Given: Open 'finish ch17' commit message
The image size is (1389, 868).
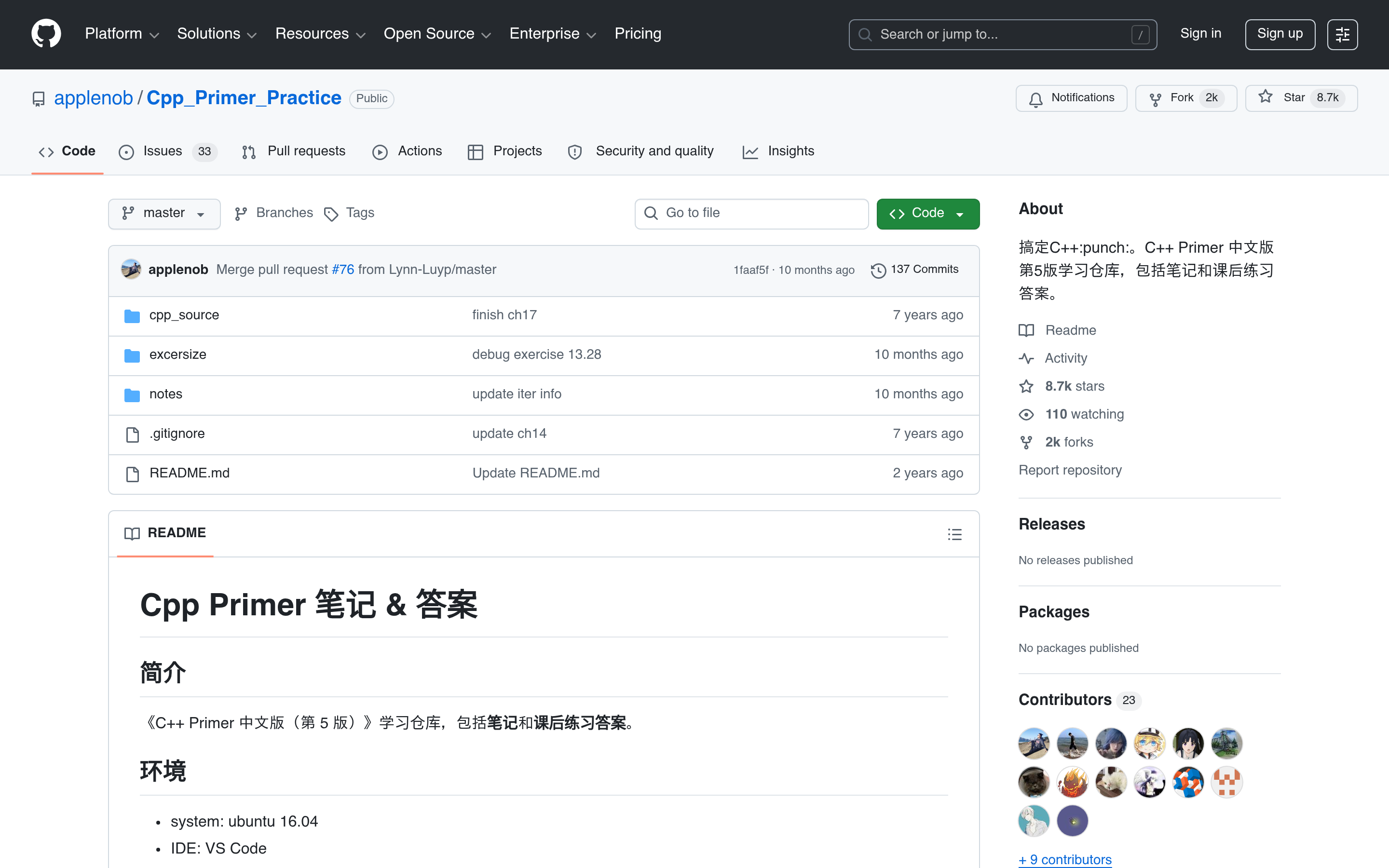Looking at the screenshot, I should click(x=504, y=315).
